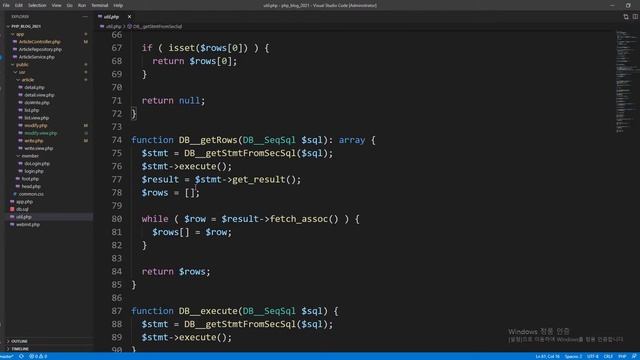The image size is (640, 360).
Task: Open the Terminal menu
Action: [x=100, y=5]
